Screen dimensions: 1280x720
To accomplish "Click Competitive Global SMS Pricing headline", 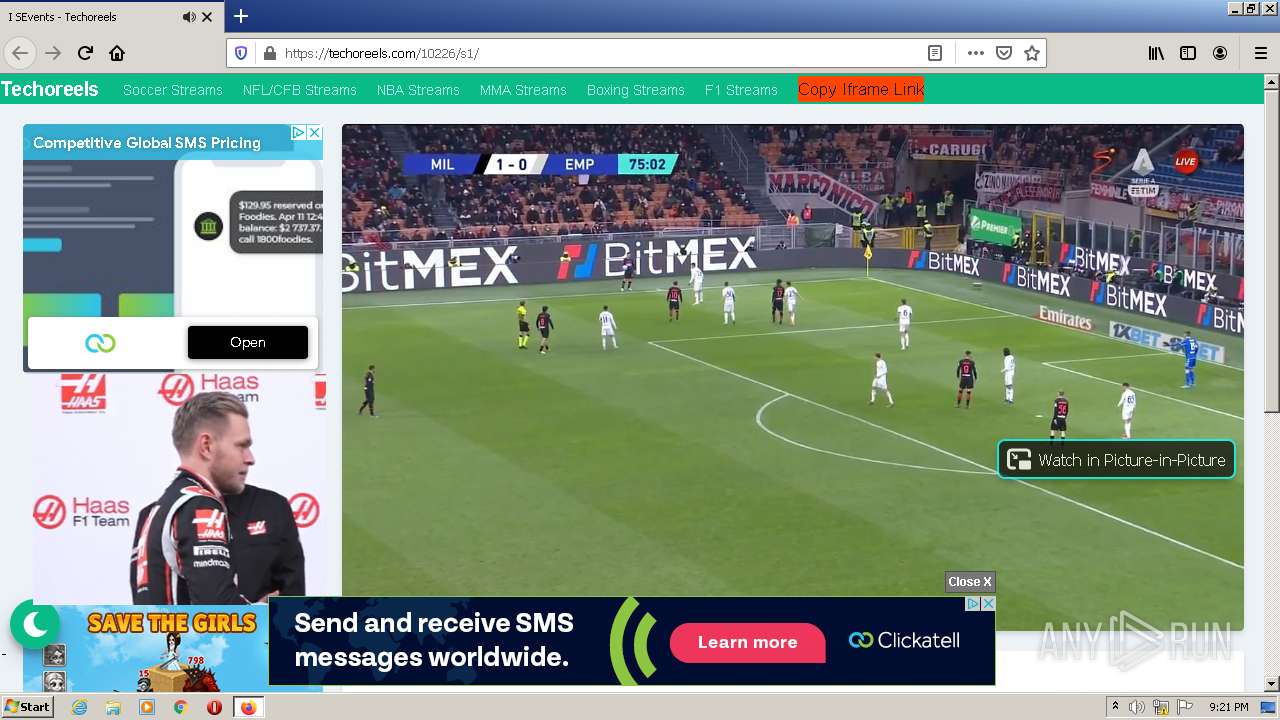I will tap(147, 143).
